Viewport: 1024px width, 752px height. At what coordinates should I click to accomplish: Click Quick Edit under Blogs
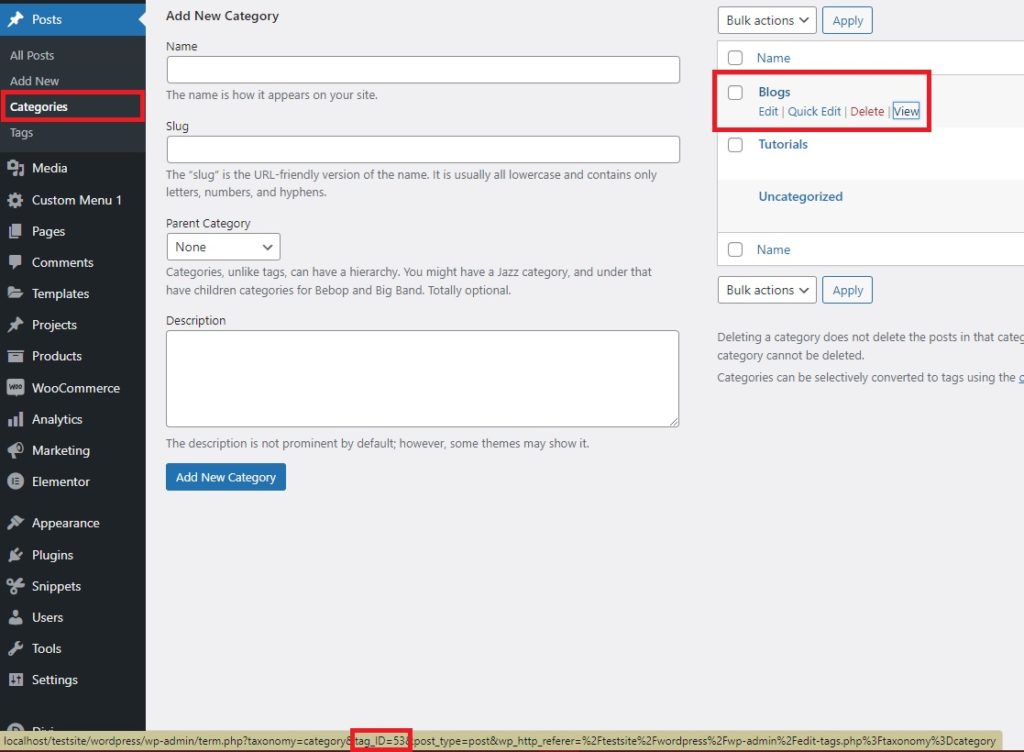pyautogui.click(x=814, y=112)
